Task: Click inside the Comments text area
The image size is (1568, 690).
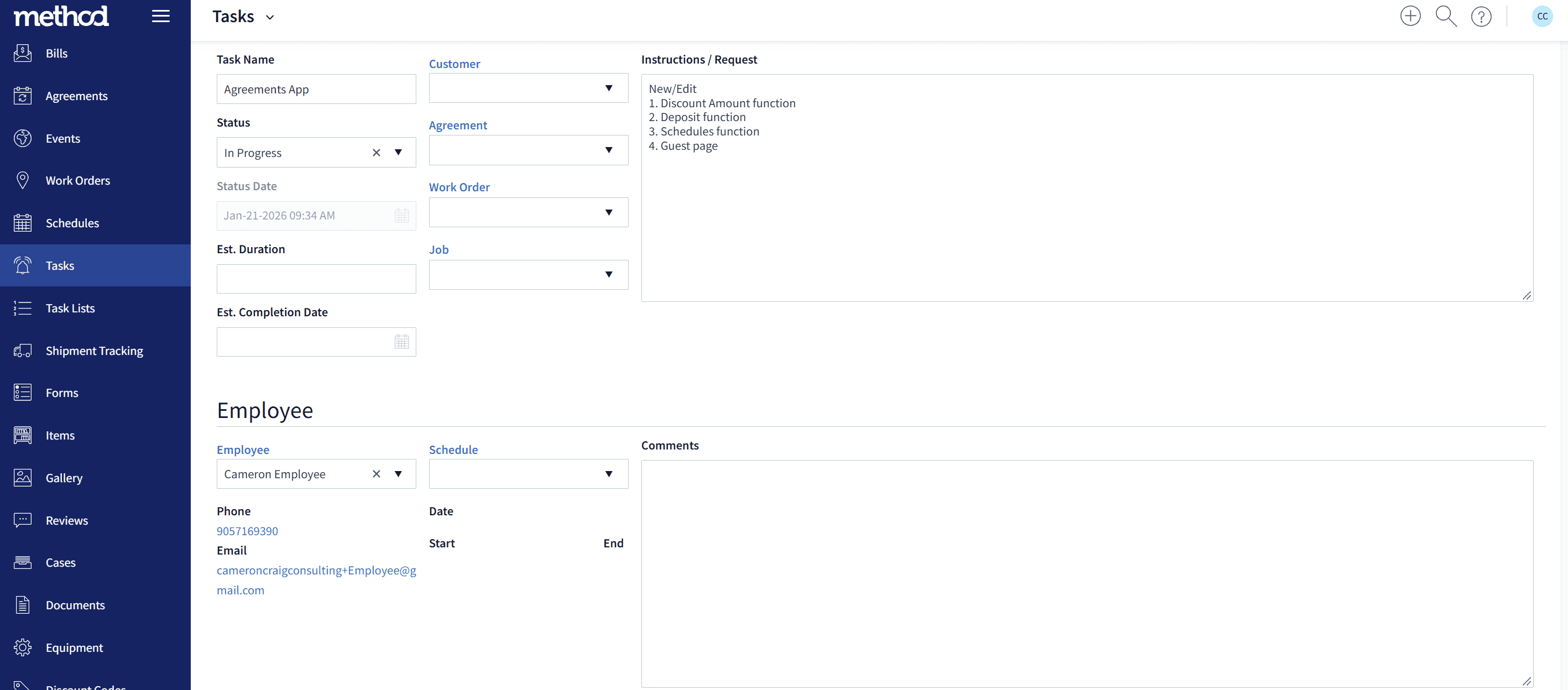Action: pos(1086,573)
